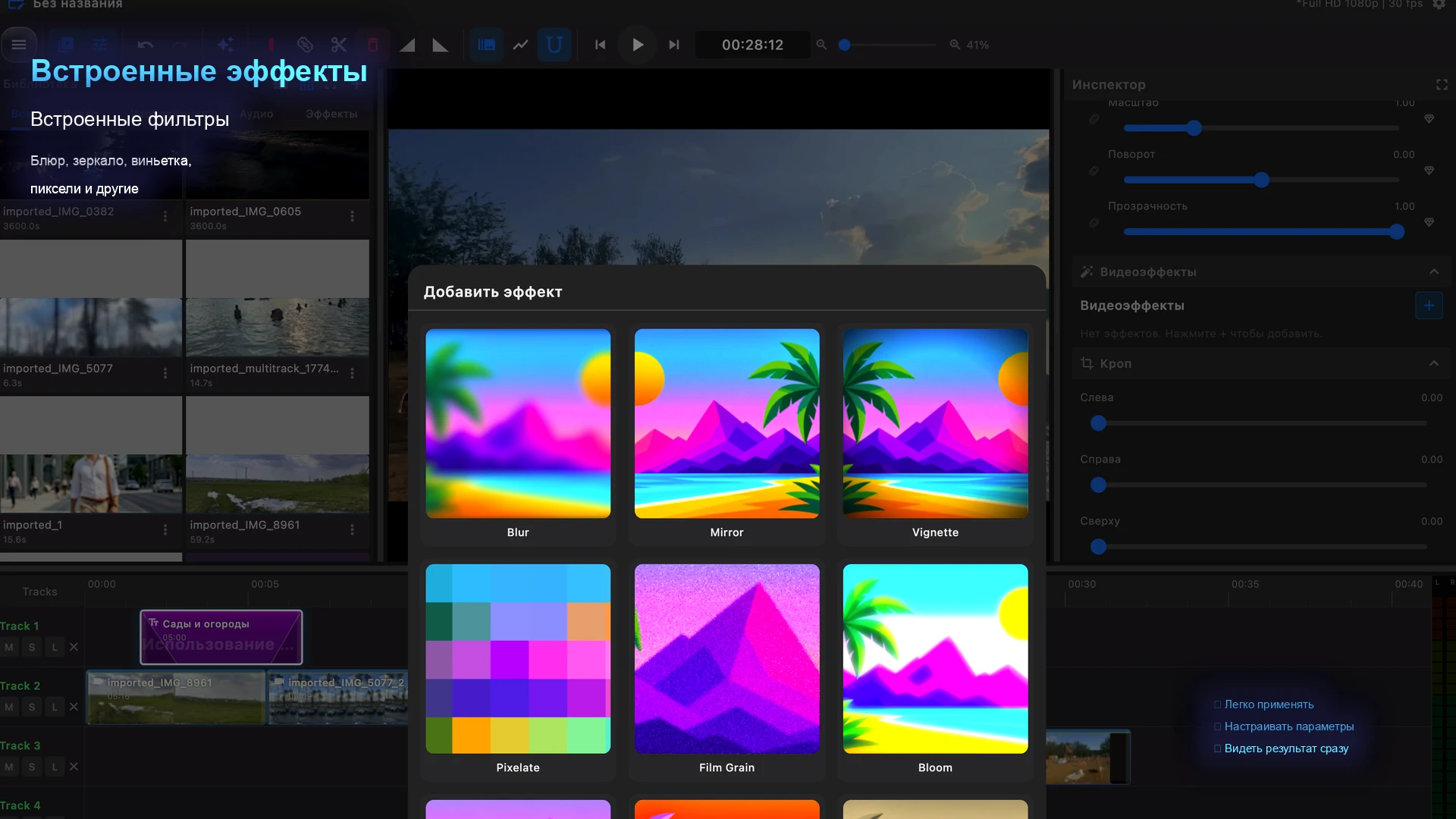Open options menu for imported_IMG_5077
1456x819 pixels.
(165, 373)
